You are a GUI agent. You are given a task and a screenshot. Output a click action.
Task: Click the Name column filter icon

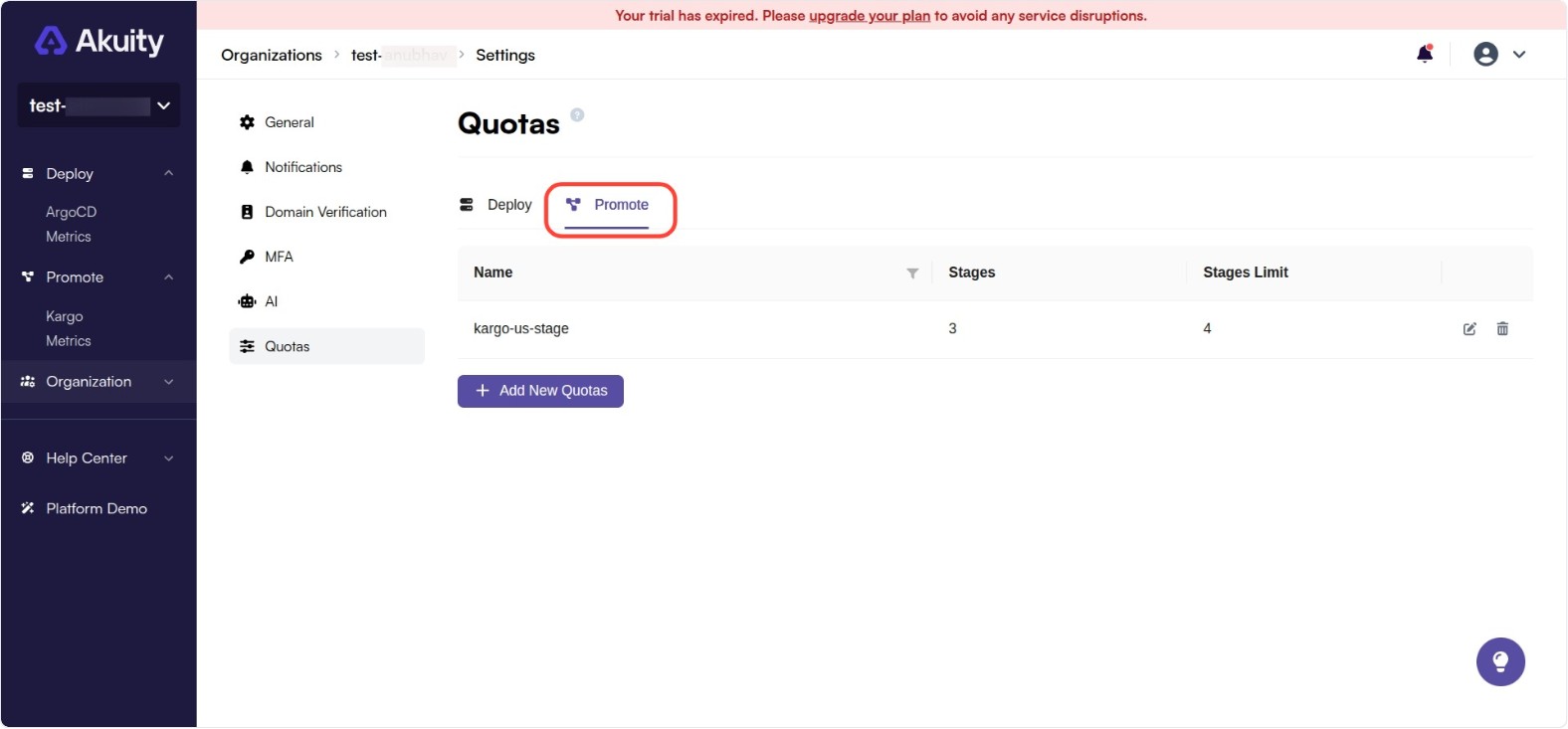pyautogui.click(x=912, y=273)
